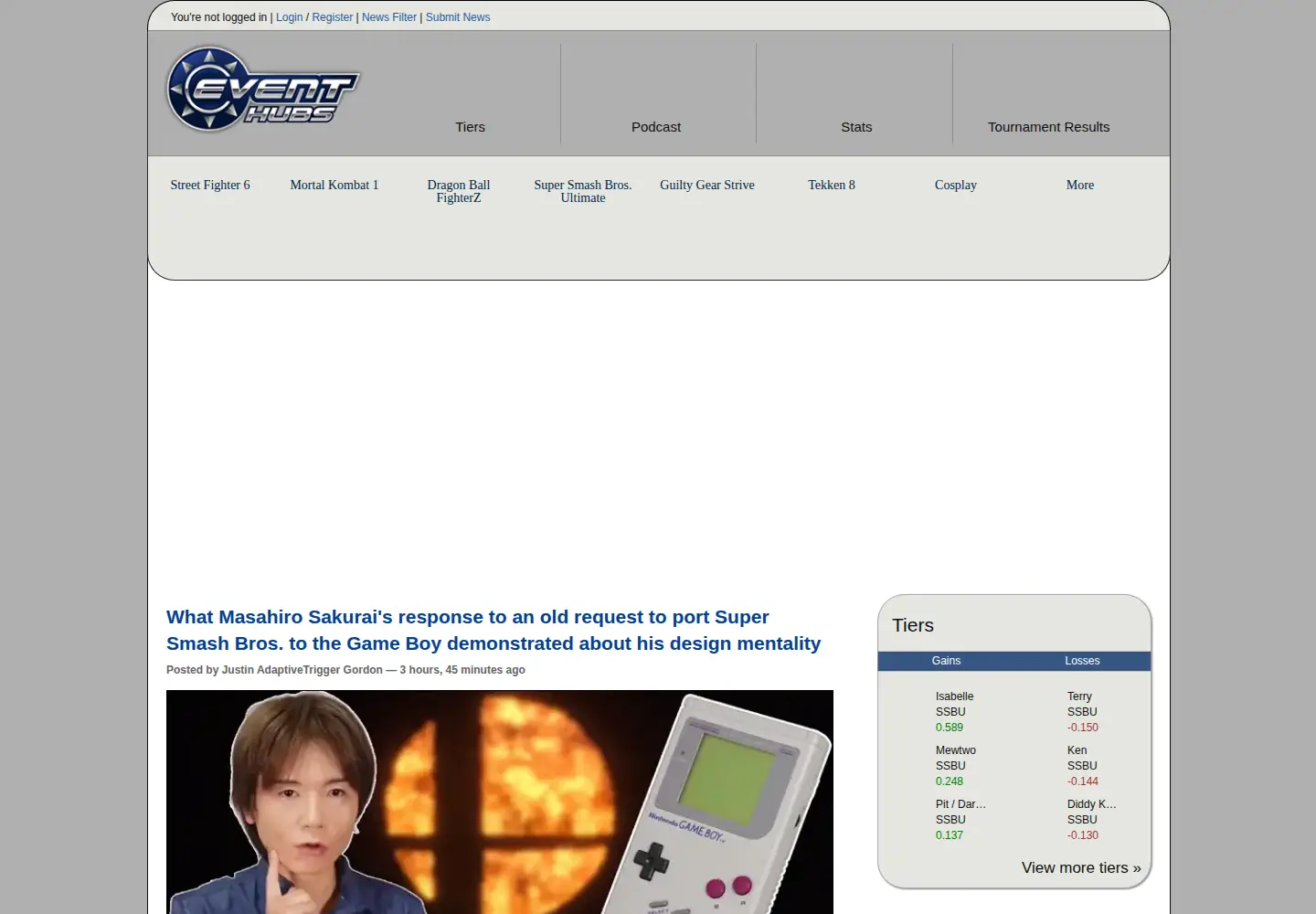The image size is (1316, 914).
Task: Select Ken in the Losses list
Action: (x=1077, y=750)
